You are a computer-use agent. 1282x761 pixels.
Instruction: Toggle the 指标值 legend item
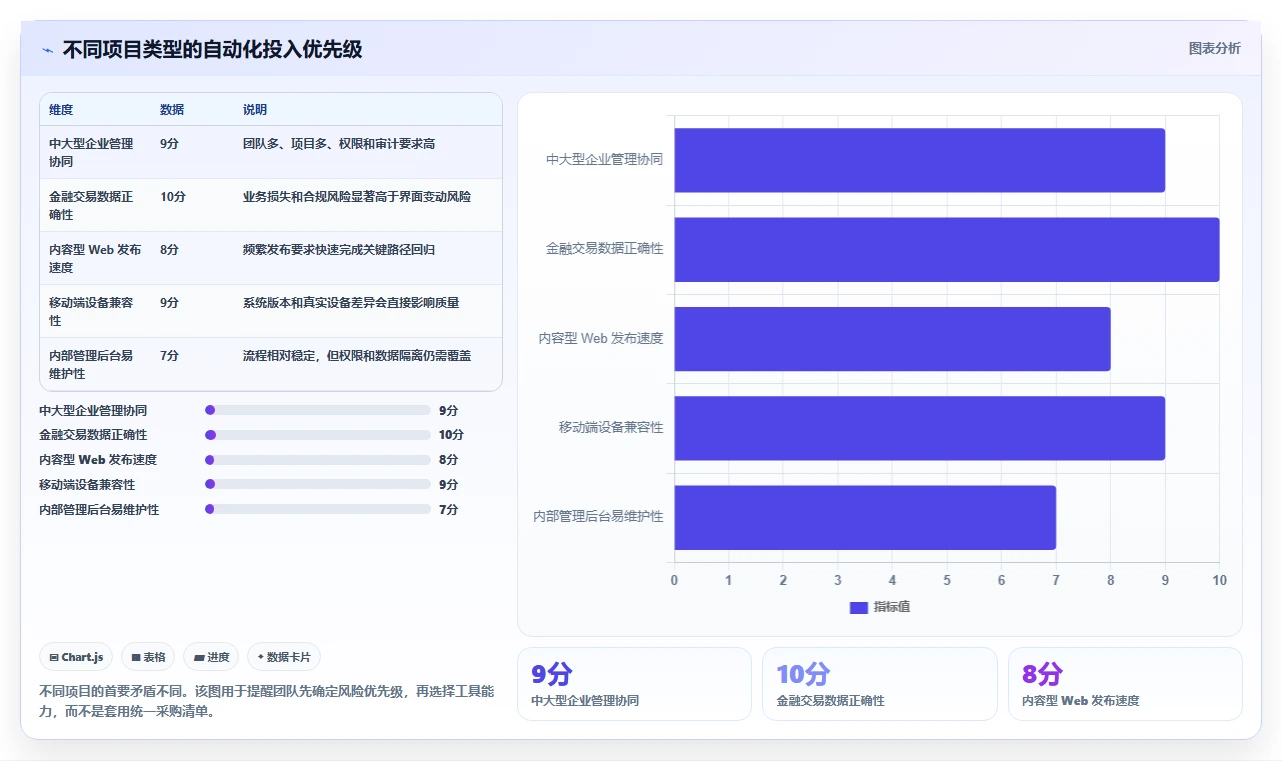click(x=880, y=607)
